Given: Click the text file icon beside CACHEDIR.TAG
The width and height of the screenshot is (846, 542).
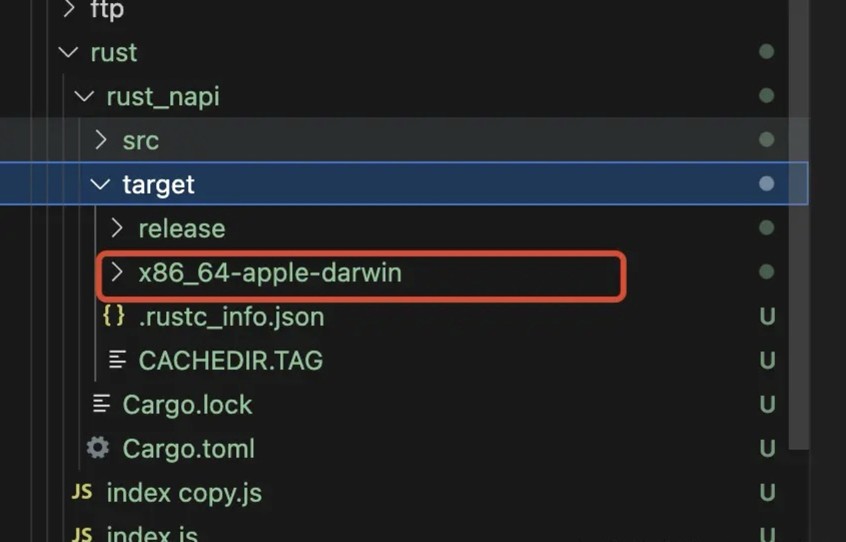Looking at the screenshot, I should [117, 360].
